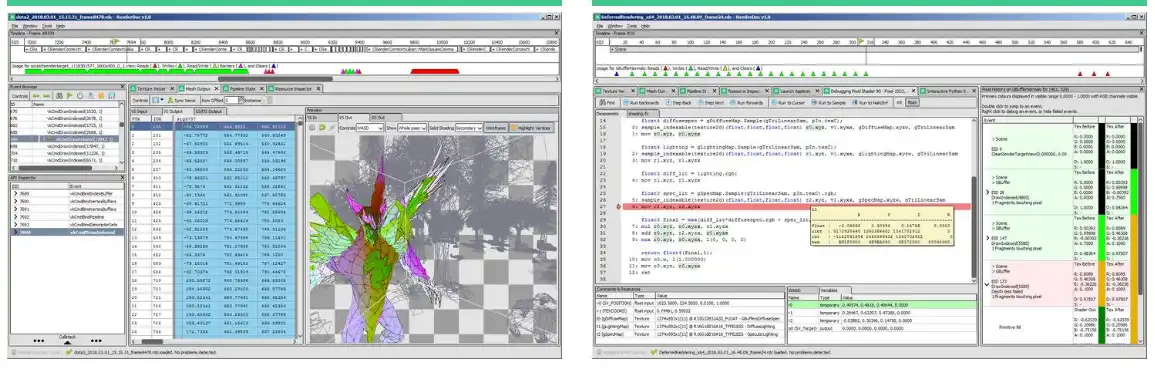Screen dimensions: 1155x370
Task: Open Window menu in dota2 RenderDoc window
Action: 29,25
